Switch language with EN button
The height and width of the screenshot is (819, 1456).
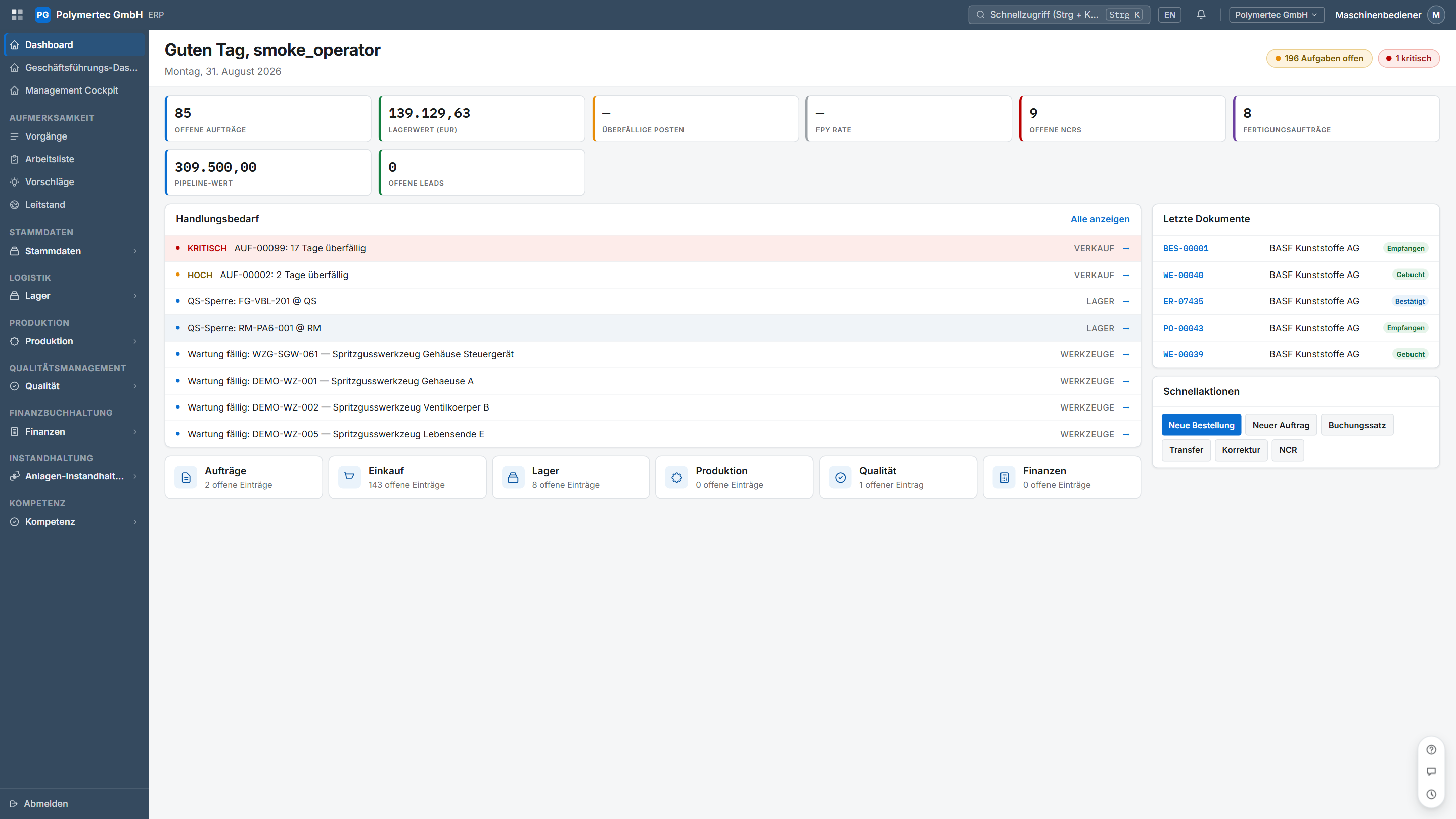(x=1169, y=15)
